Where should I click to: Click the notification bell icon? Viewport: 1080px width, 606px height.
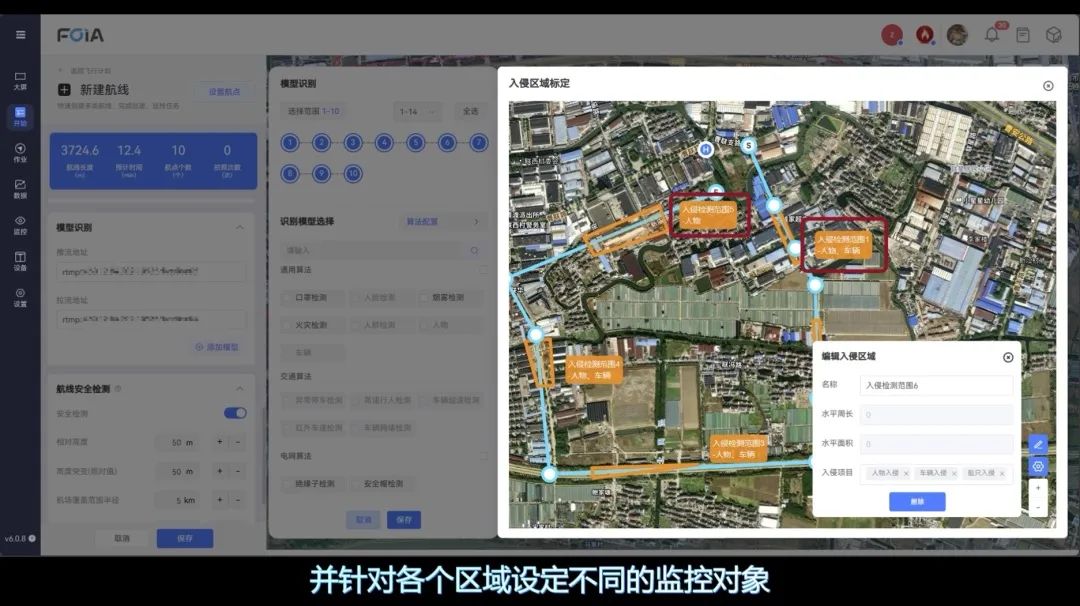click(992, 35)
